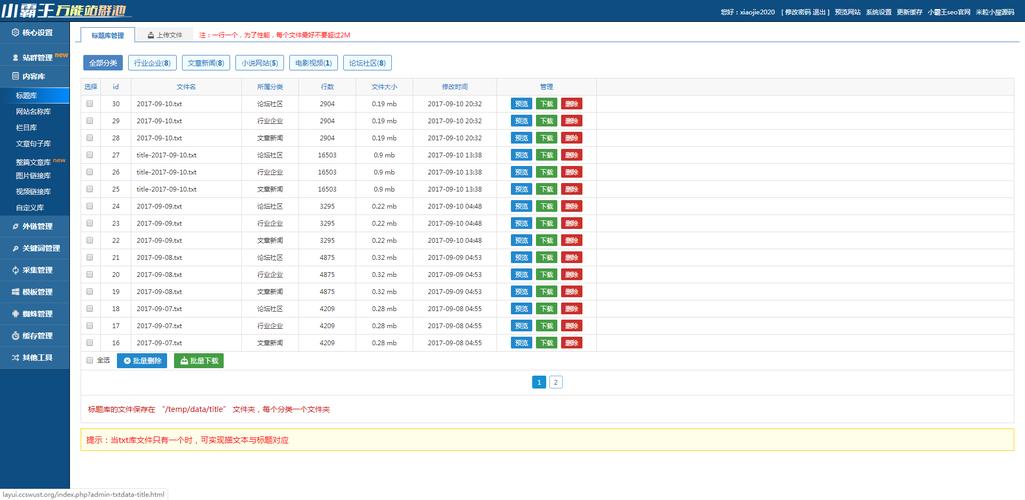Click the 蜘蛛管理 spider icon
This screenshot has height=500, width=1025.
[15, 314]
